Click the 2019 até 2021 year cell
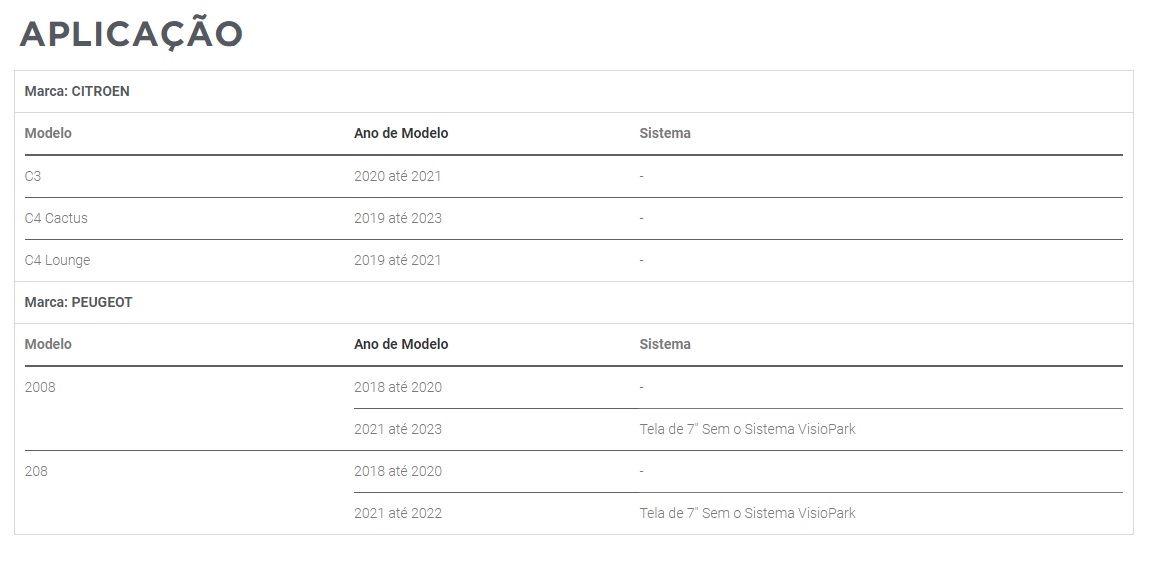Screen dimensions: 1176x565 [398, 260]
